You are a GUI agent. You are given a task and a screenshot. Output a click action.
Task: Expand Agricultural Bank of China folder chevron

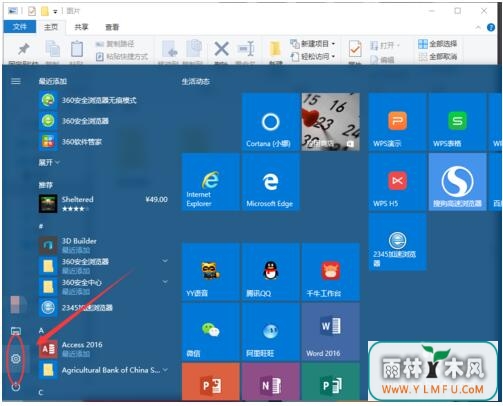point(165,370)
